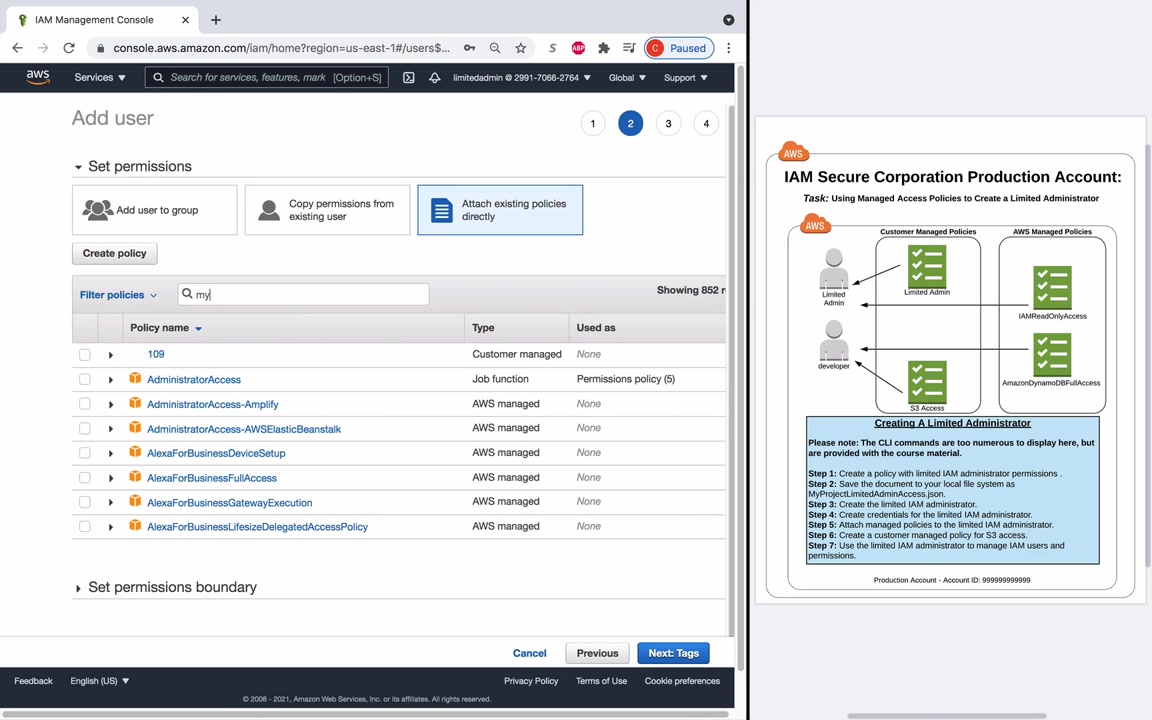This screenshot has width=1152, height=720.
Task: Open the AdministratorAccess-Amplify policy link
Action: click(x=212, y=404)
